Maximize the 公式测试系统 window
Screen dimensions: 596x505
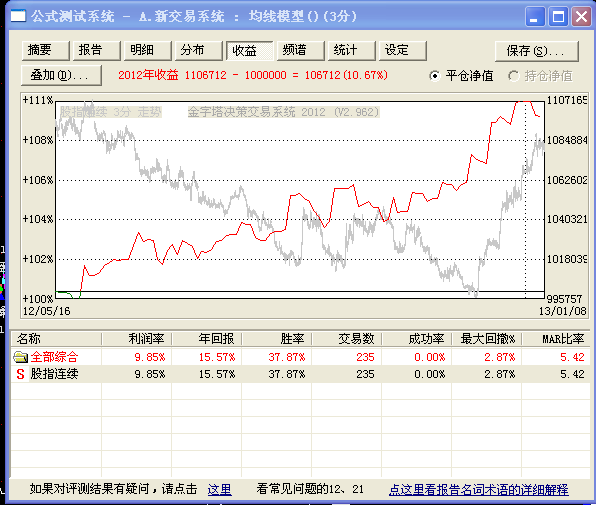click(558, 16)
